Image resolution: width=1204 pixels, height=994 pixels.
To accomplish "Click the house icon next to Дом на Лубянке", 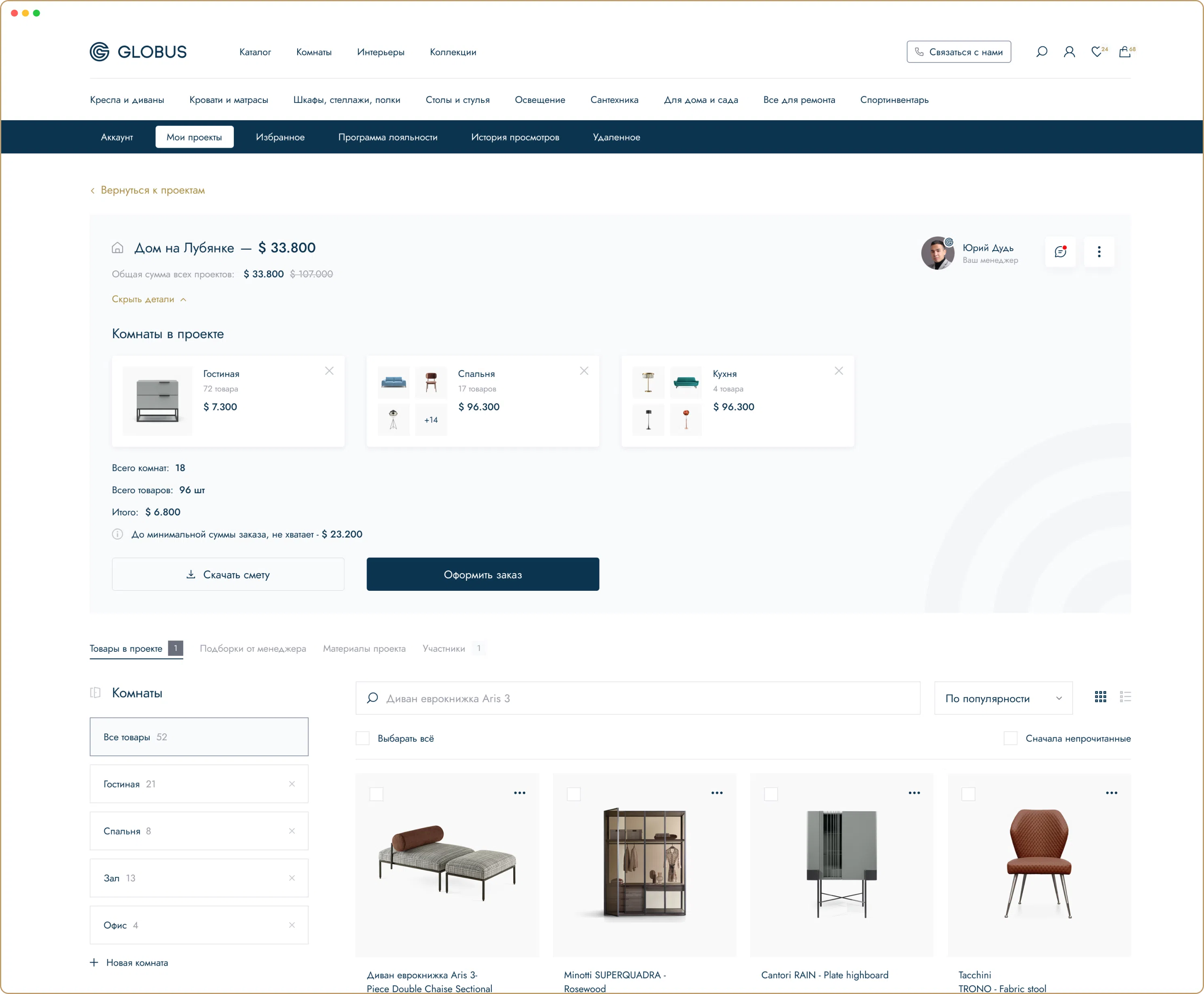I will point(117,247).
